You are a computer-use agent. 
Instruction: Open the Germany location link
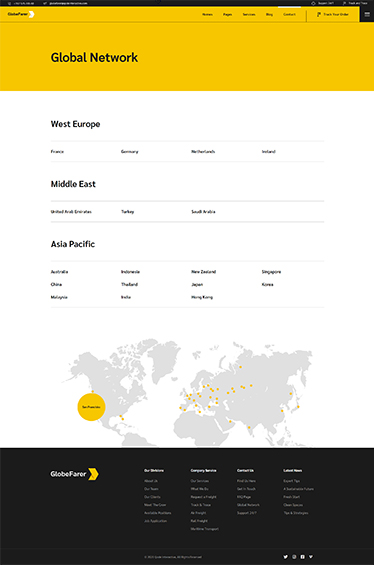129,152
